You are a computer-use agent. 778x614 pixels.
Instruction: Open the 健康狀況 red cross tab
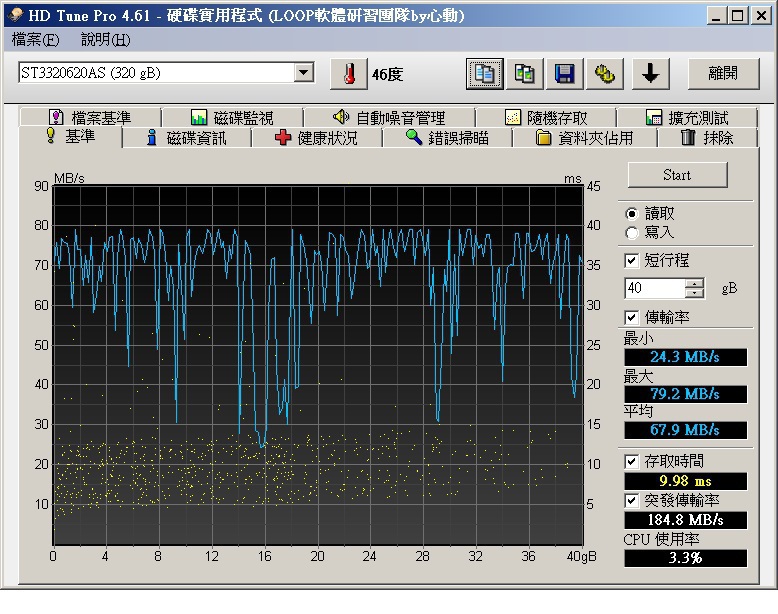click(316, 138)
